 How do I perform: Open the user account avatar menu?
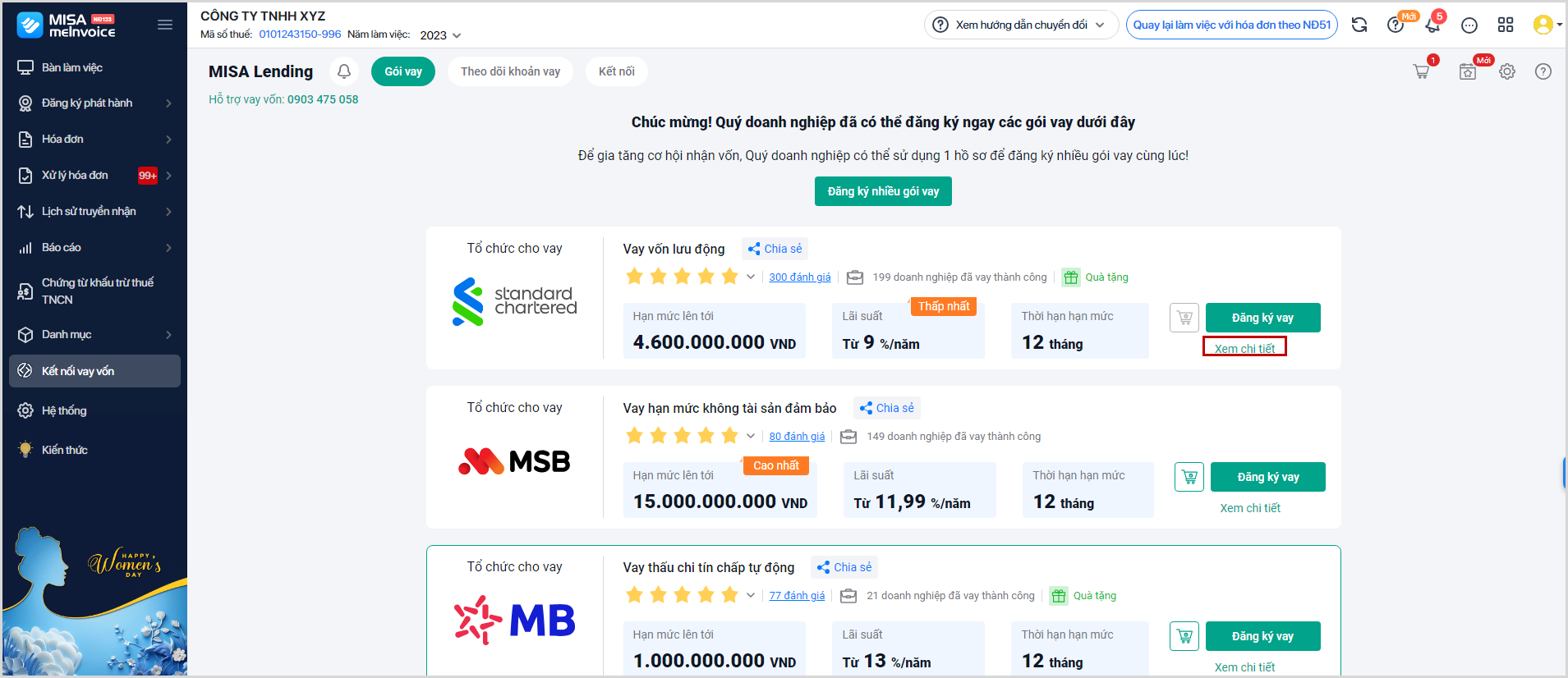[x=1546, y=25]
